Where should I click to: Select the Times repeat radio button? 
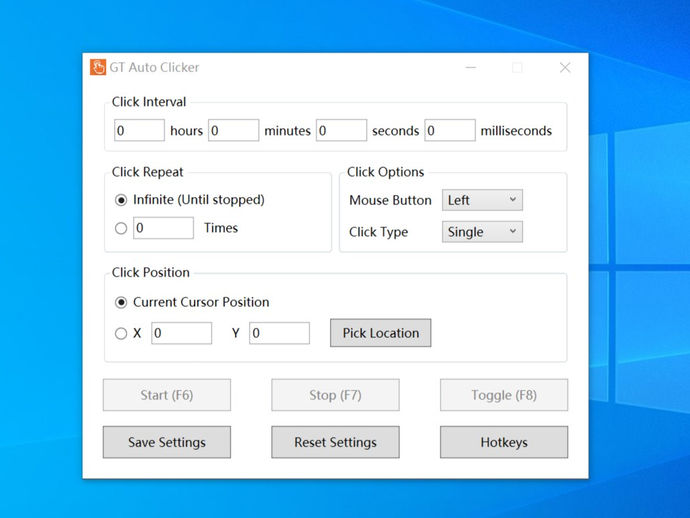(x=121, y=228)
